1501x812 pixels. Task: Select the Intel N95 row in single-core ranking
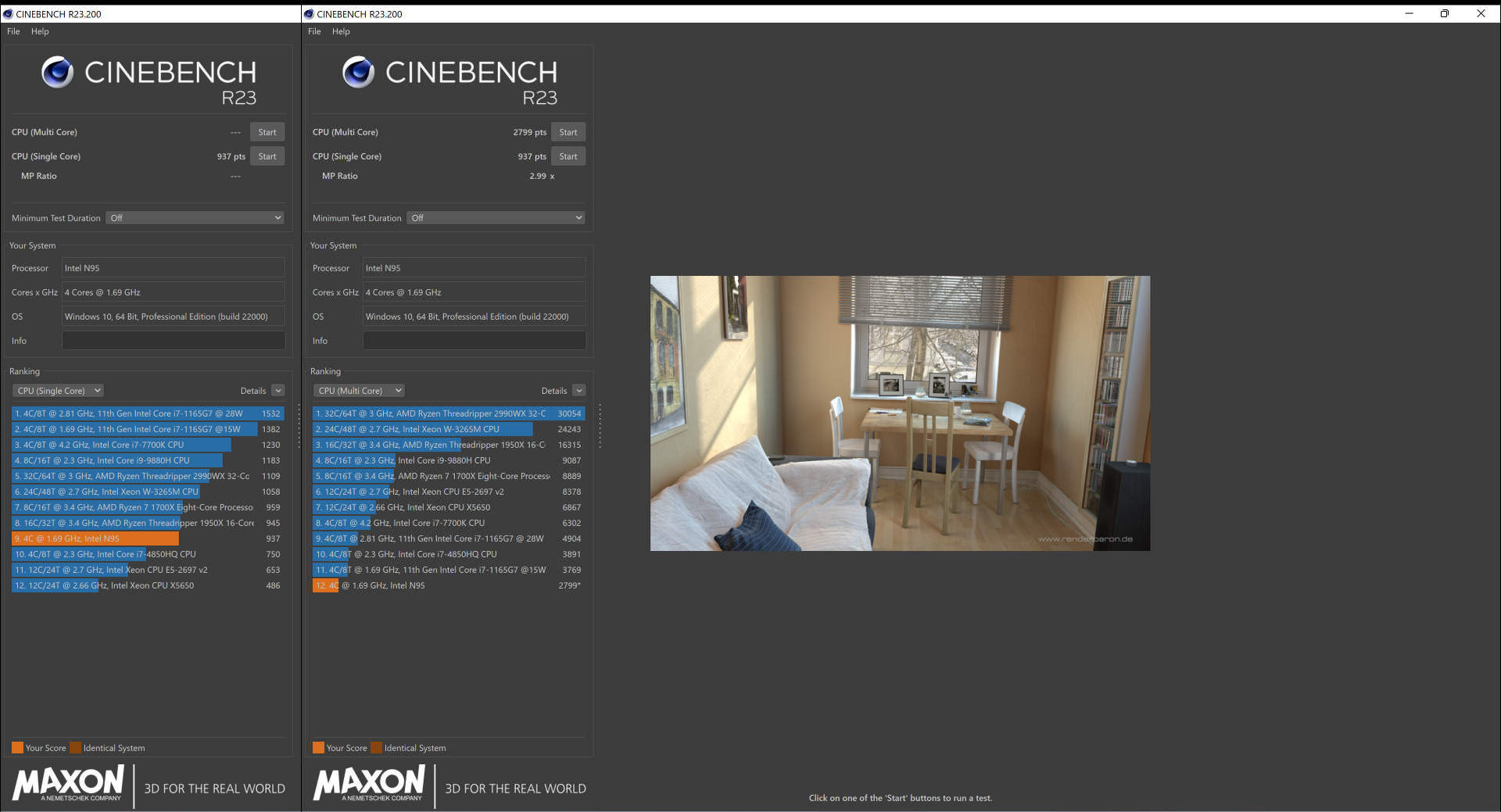coord(147,538)
